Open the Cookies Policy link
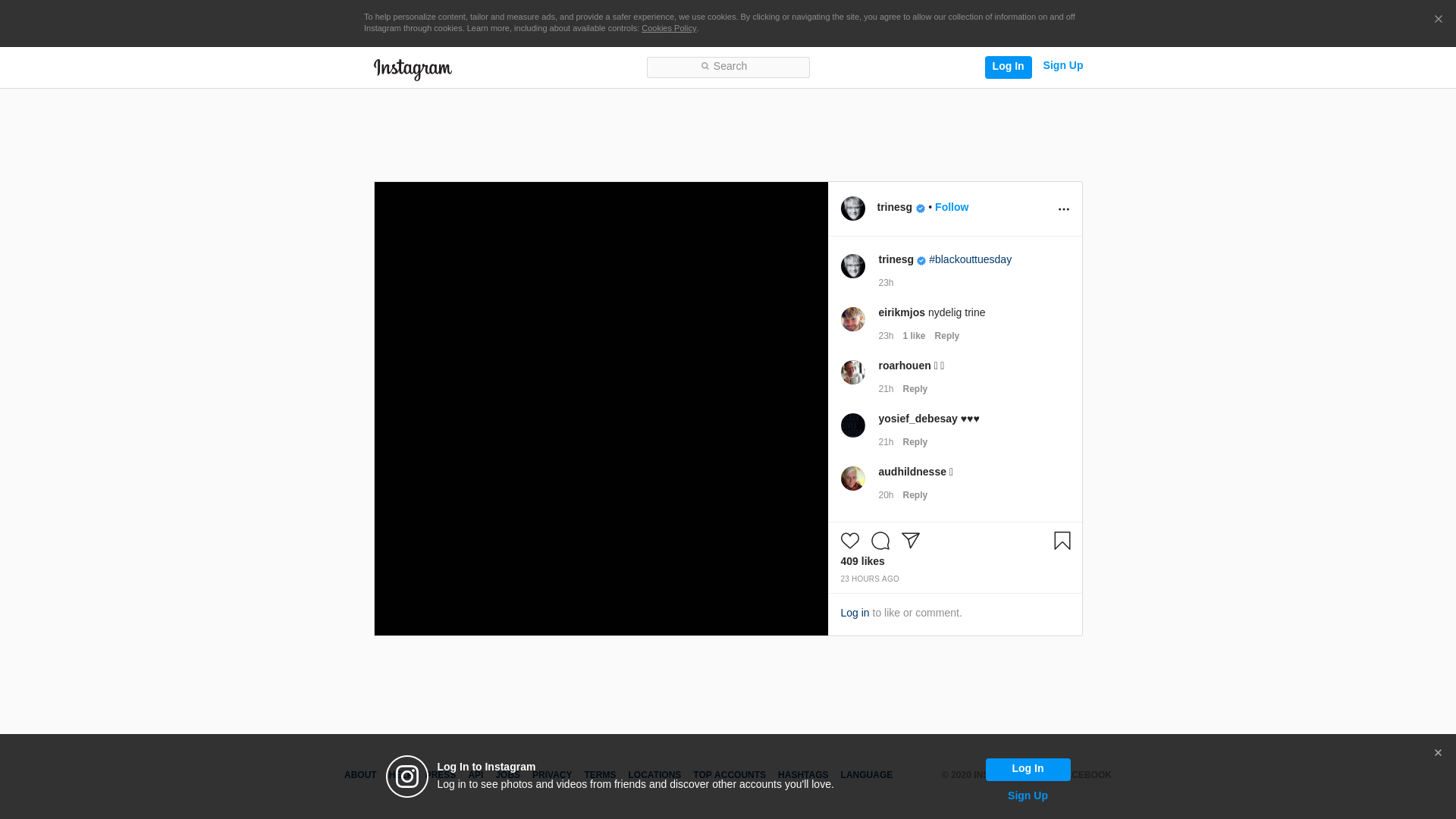Screen dimensions: 1456x819 (669, 28)
